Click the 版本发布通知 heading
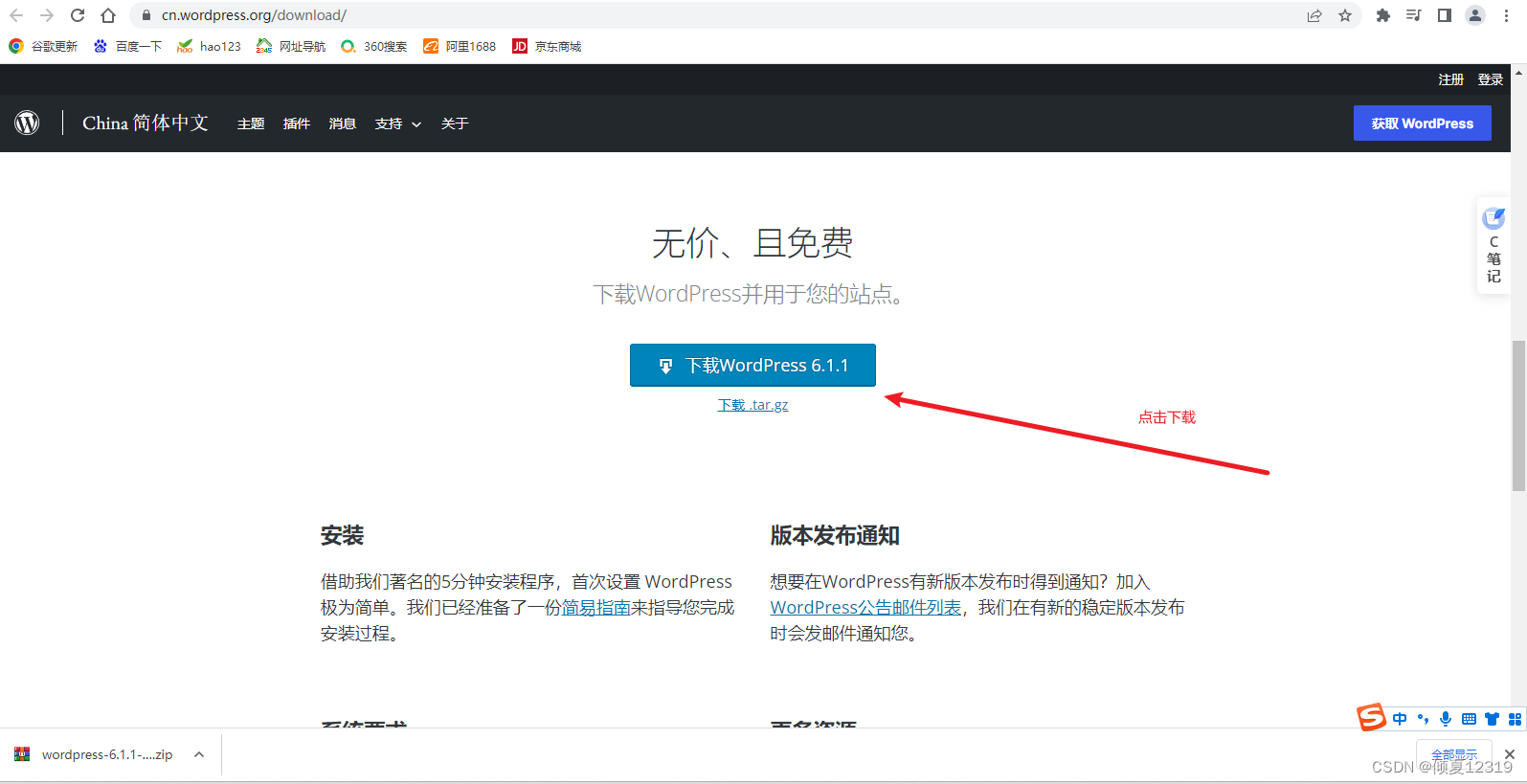This screenshot has width=1527, height=784. (x=835, y=536)
